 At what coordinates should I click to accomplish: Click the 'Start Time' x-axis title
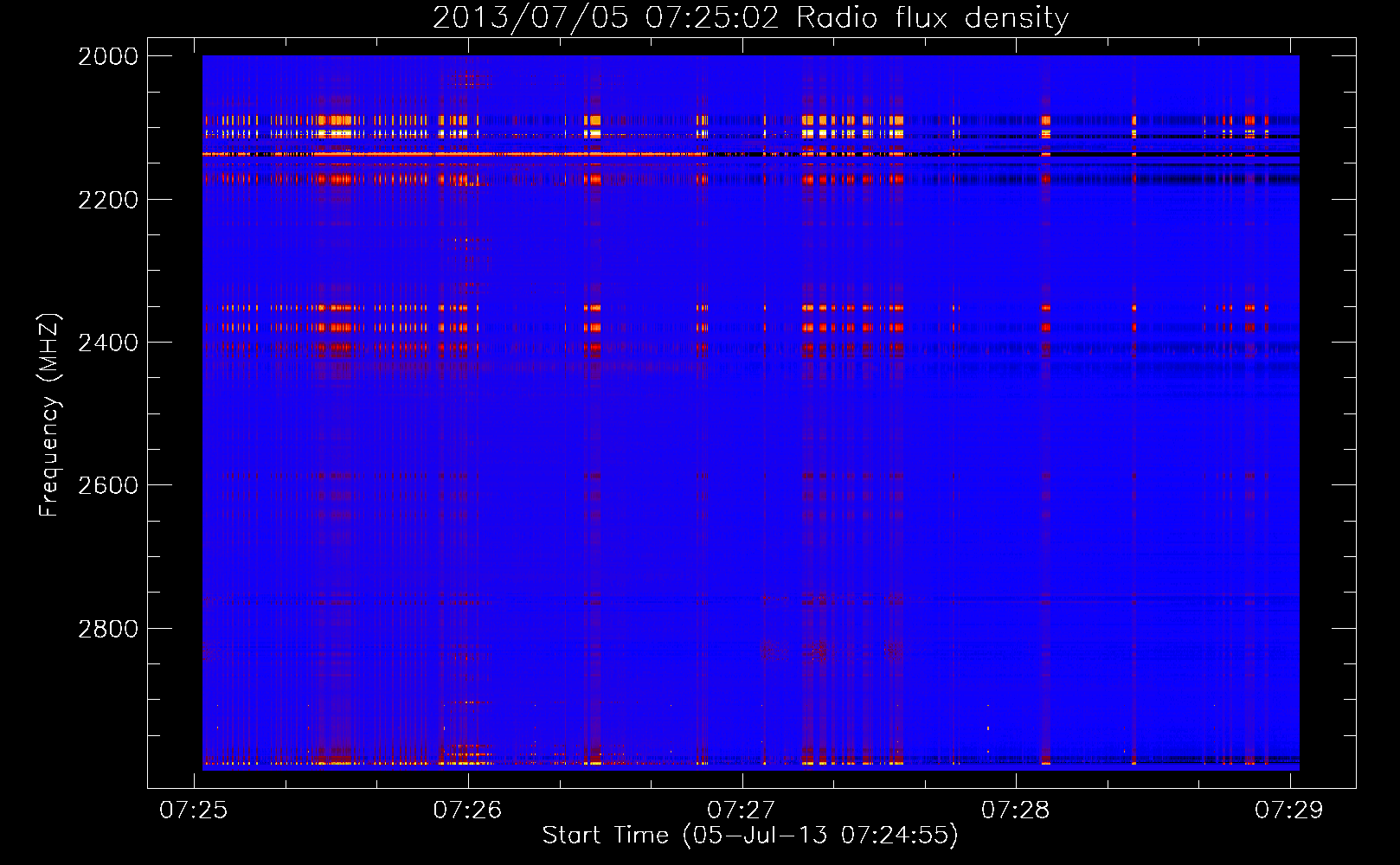point(605,836)
